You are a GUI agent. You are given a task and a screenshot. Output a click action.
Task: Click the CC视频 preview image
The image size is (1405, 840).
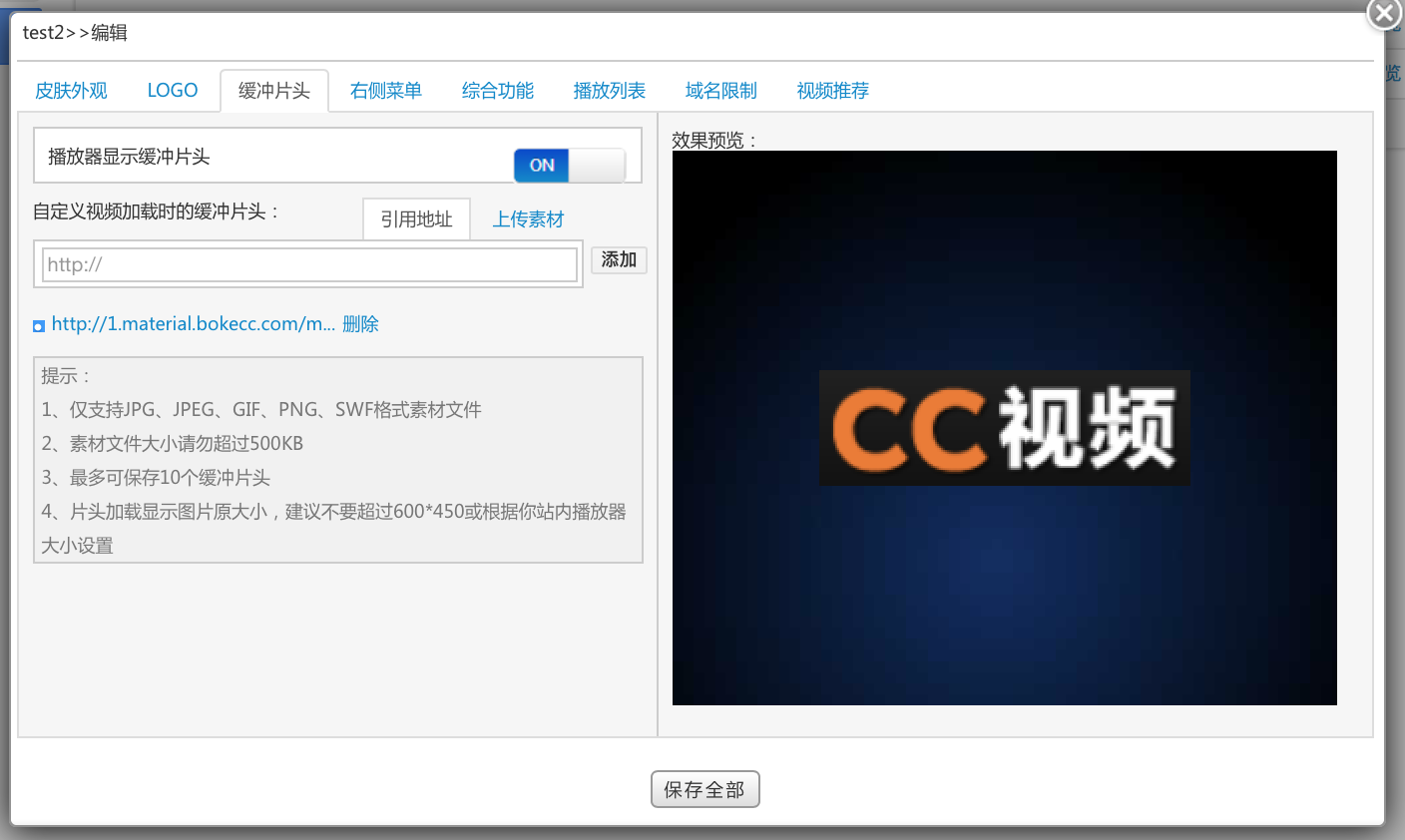tap(1004, 428)
